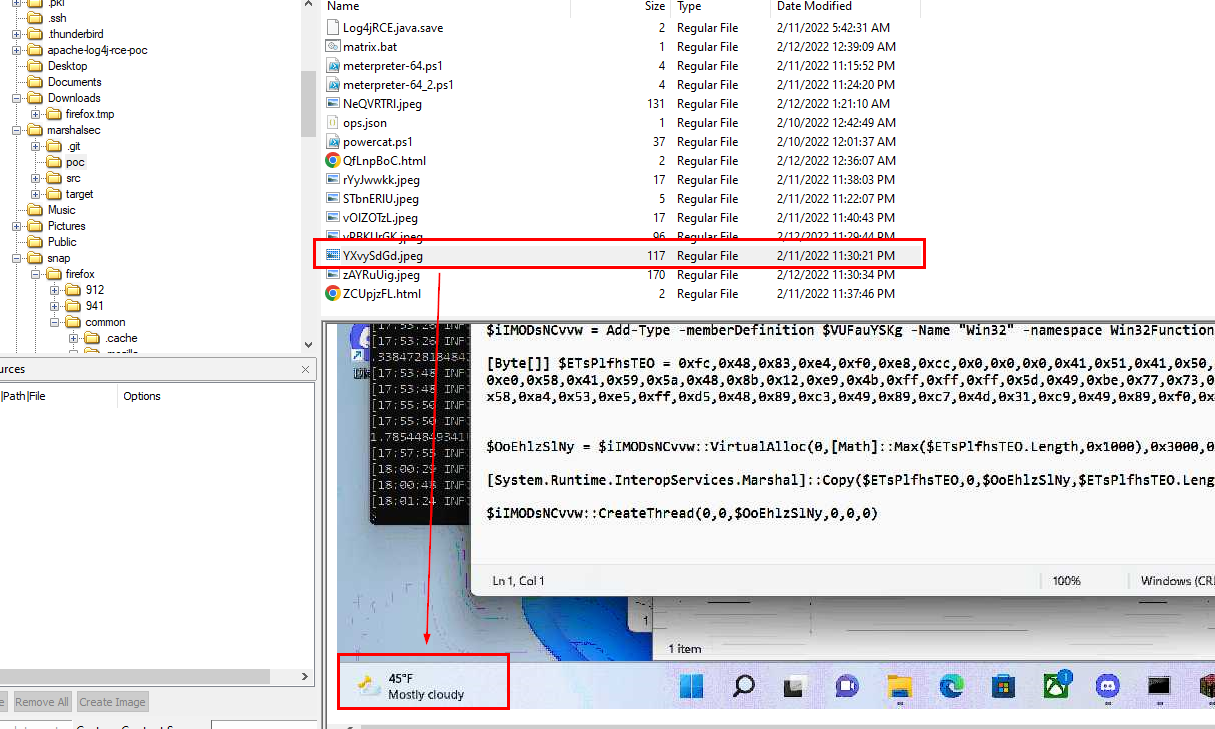
Task: Collapse the marshalsec folder node
Action: pyautogui.click(x=17, y=130)
